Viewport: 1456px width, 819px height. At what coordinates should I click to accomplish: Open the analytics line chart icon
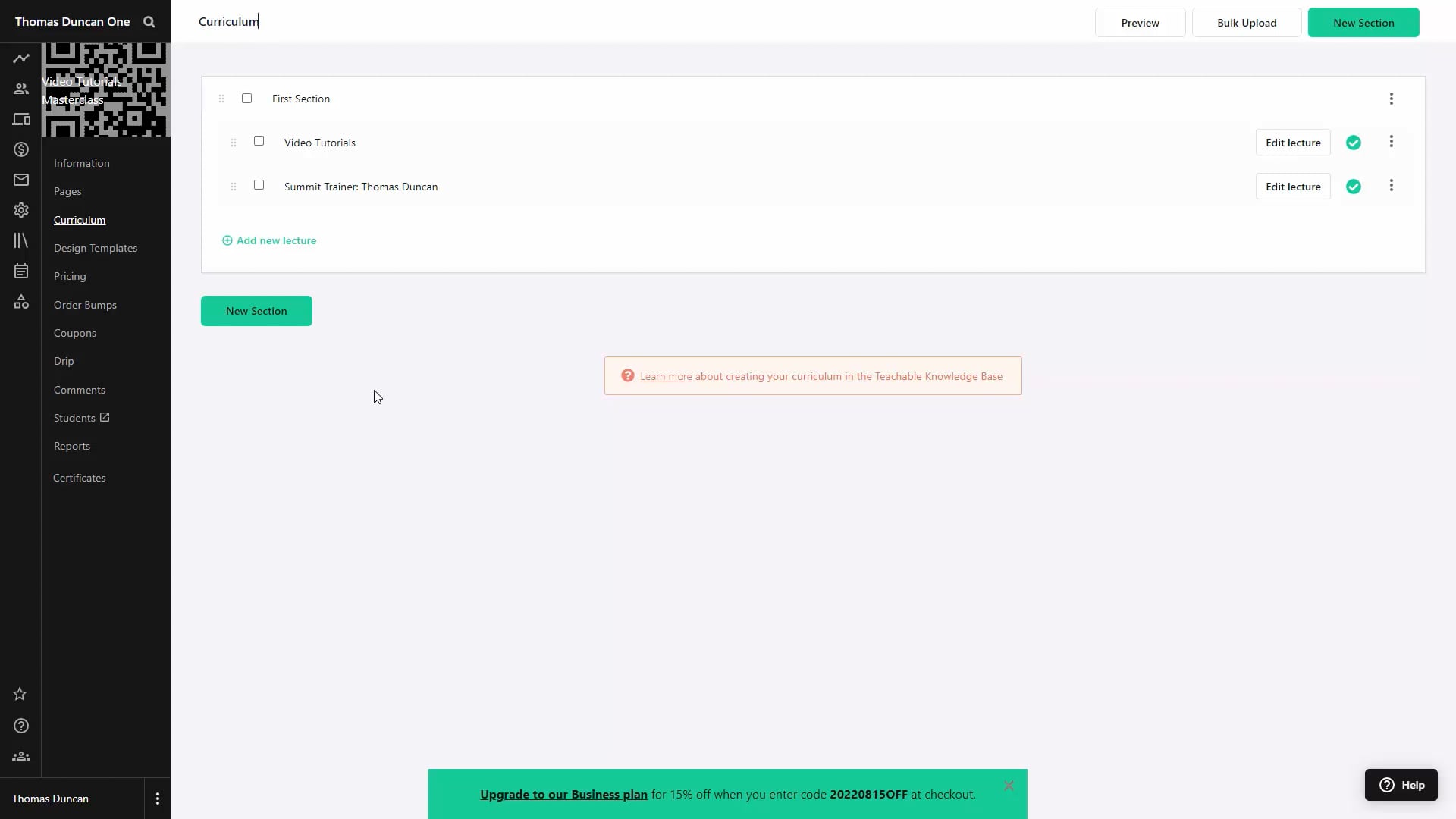[20, 58]
